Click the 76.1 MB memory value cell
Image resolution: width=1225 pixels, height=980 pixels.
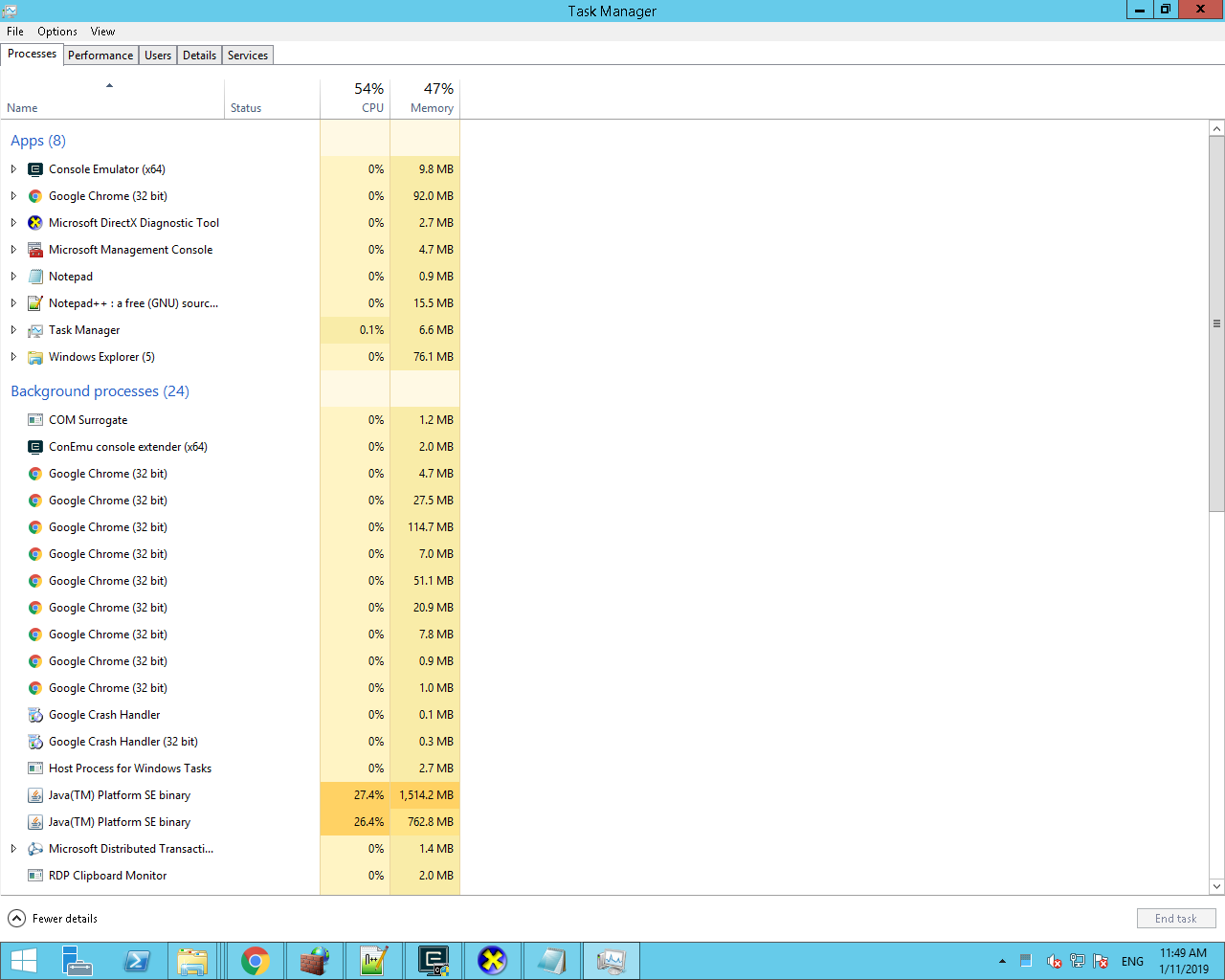point(425,357)
